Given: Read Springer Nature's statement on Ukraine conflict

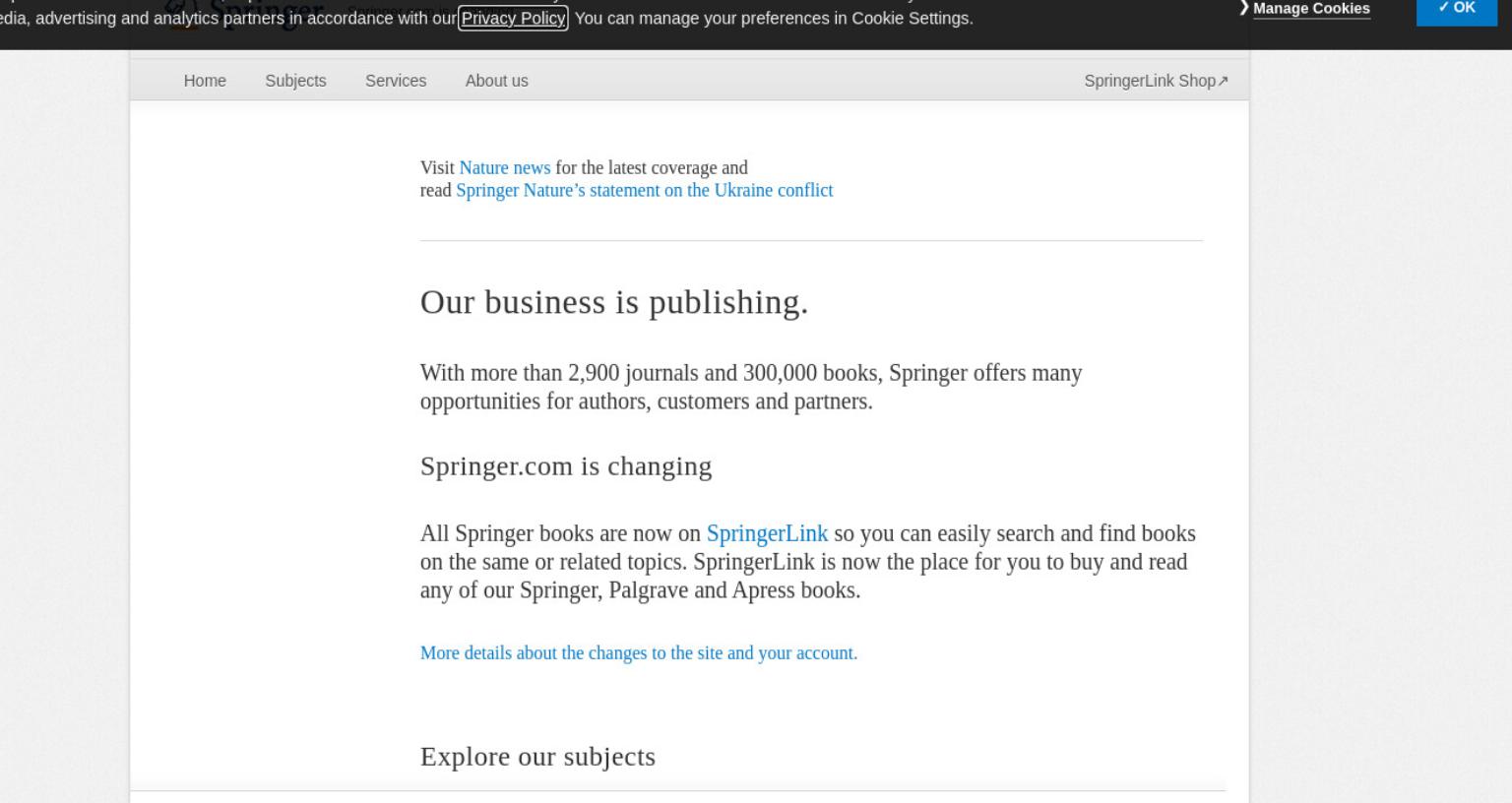Looking at the screenshot, I should coord(644,190).
